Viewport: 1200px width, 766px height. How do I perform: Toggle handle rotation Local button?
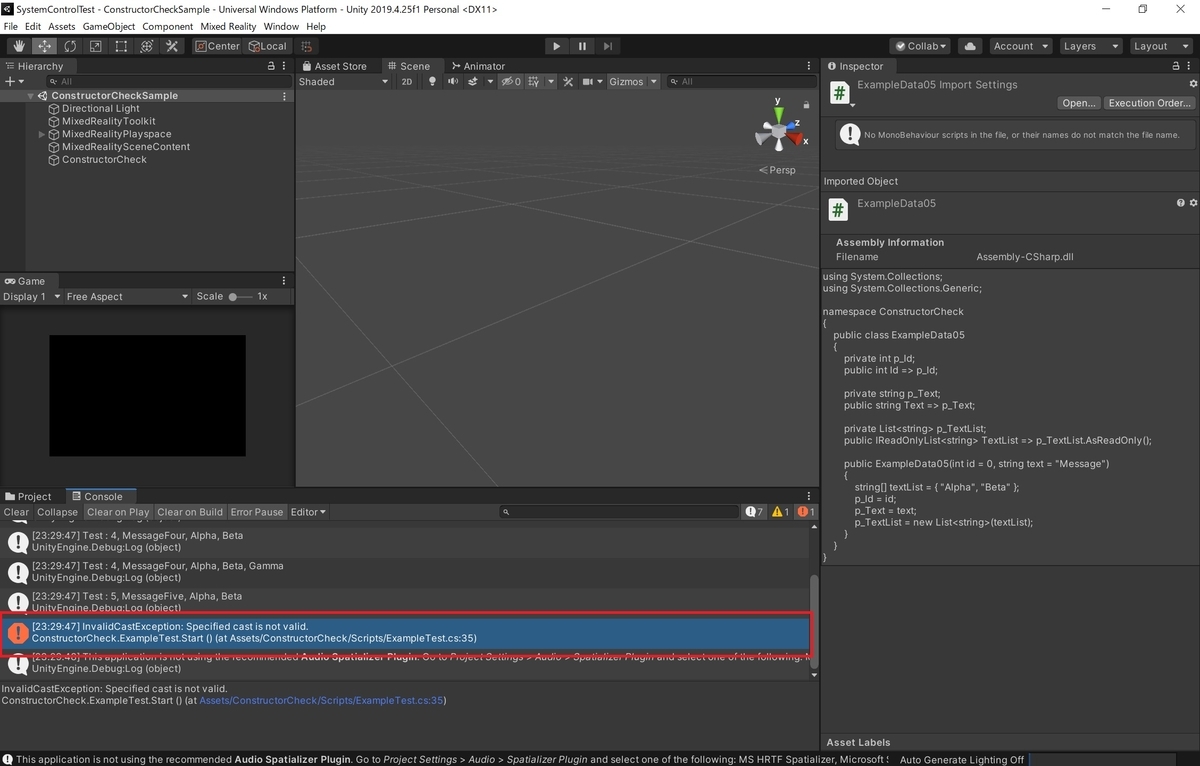(267, 46)
